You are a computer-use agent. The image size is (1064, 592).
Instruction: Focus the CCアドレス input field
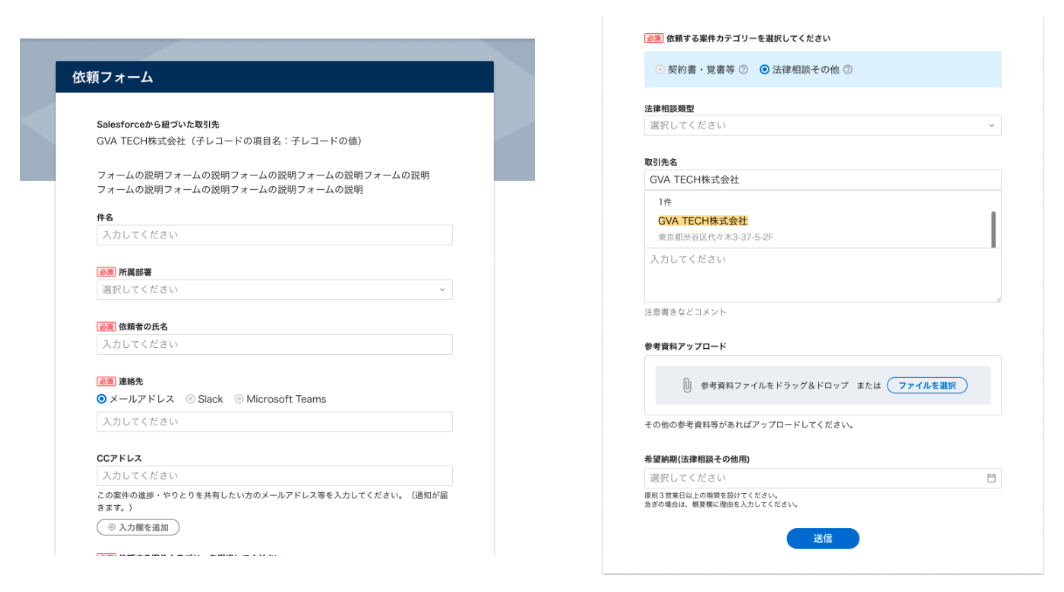(x=274, y=476)
